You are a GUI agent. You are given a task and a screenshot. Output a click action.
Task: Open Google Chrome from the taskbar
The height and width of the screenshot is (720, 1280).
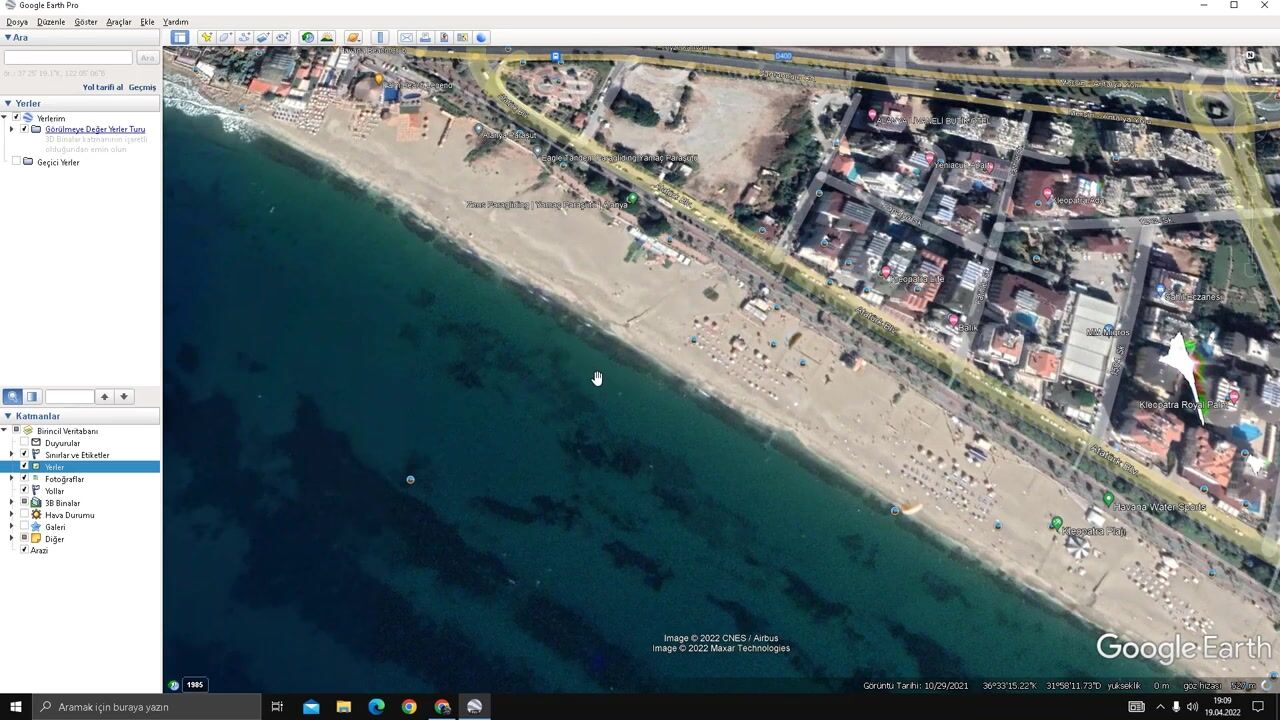(409, 707)
